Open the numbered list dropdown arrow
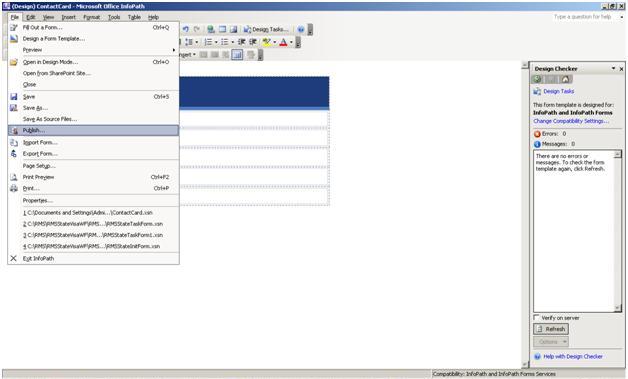Image resolution: width=628 pixels, height=379 pixels. tap(216, 42)
